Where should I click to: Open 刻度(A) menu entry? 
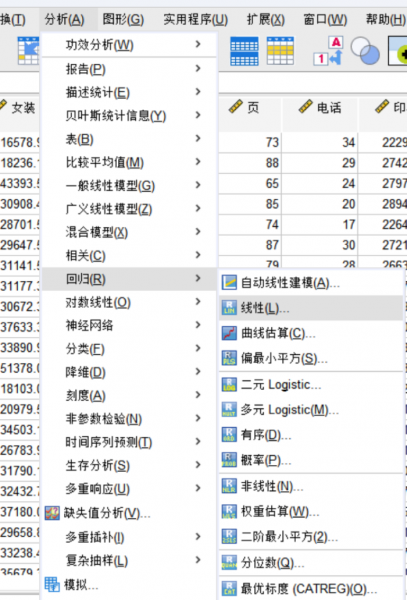129,395
